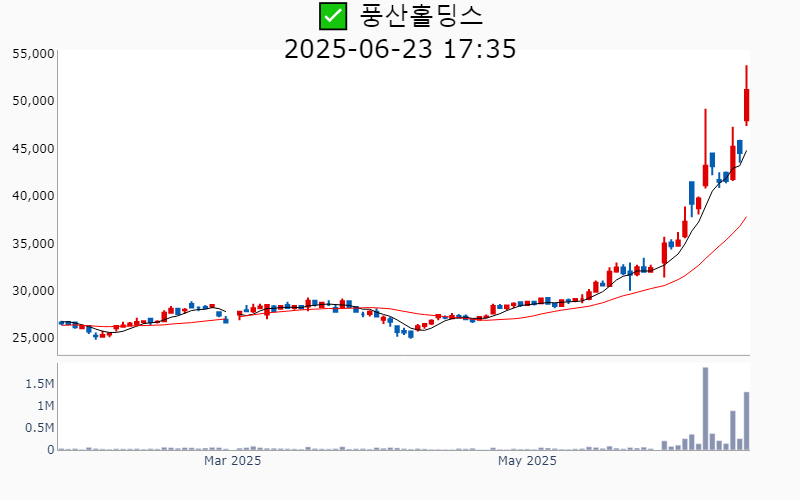This screenshot has width=800, height=500.
Task: Click the Mar 2025 date axis label
Action: click(x=233, y=461)
